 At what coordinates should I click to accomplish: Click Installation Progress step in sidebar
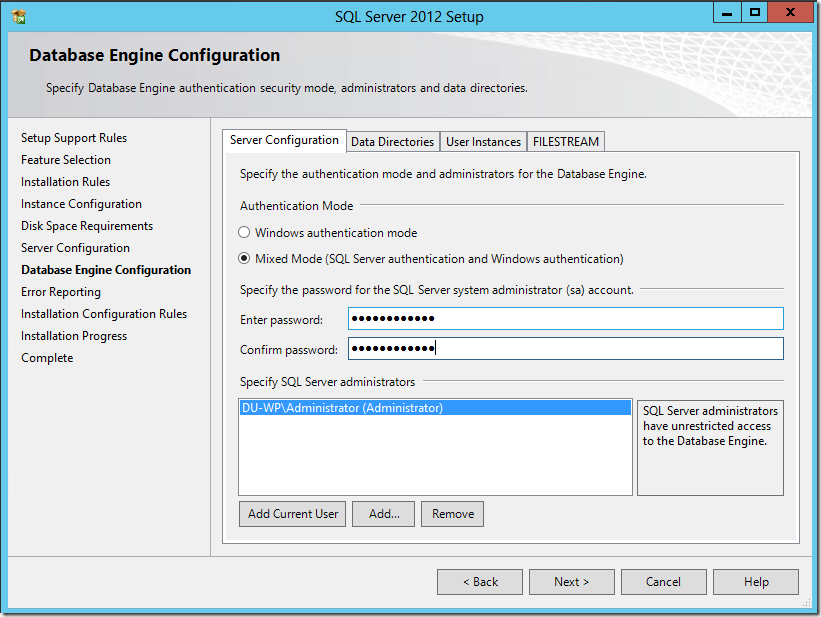74,336
